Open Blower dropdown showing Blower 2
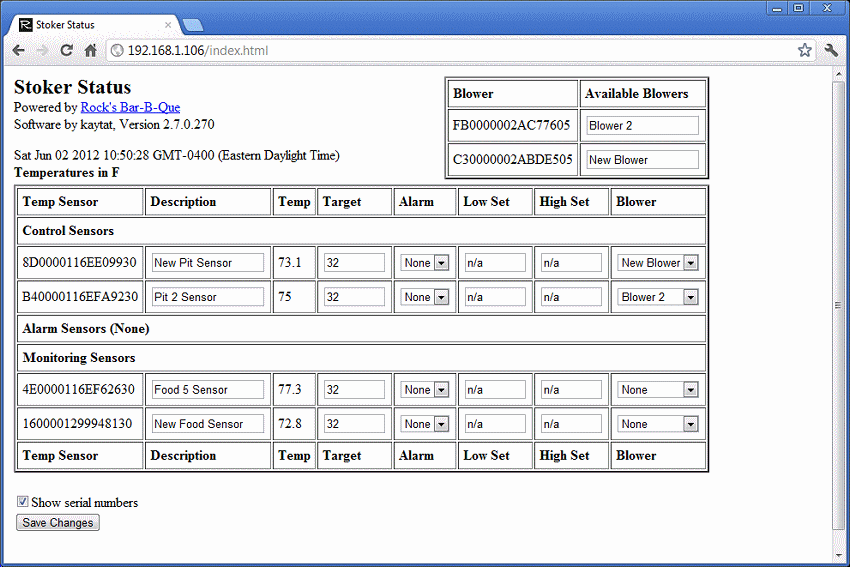This screenshot has height=567, width=850. [658, 297]
